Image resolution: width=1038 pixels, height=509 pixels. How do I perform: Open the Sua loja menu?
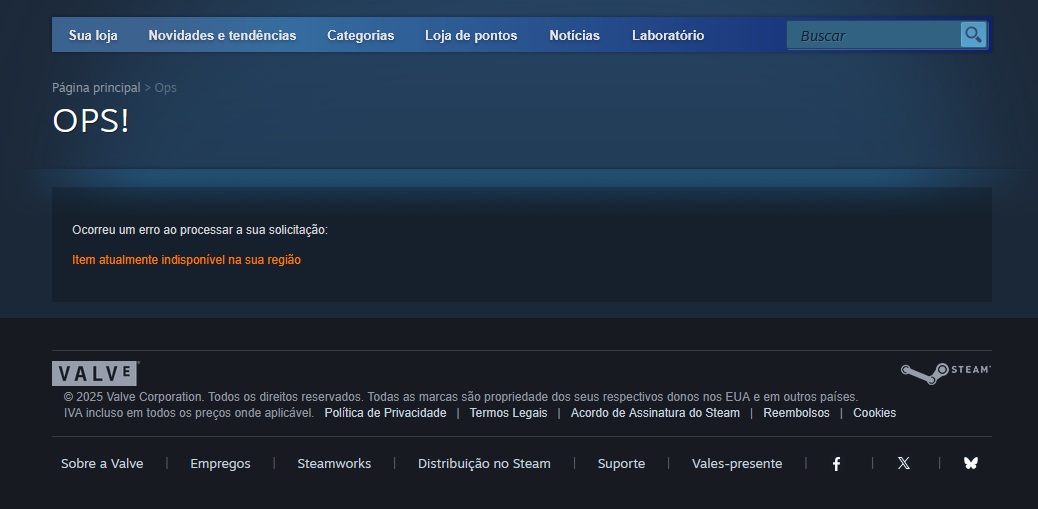93,35
